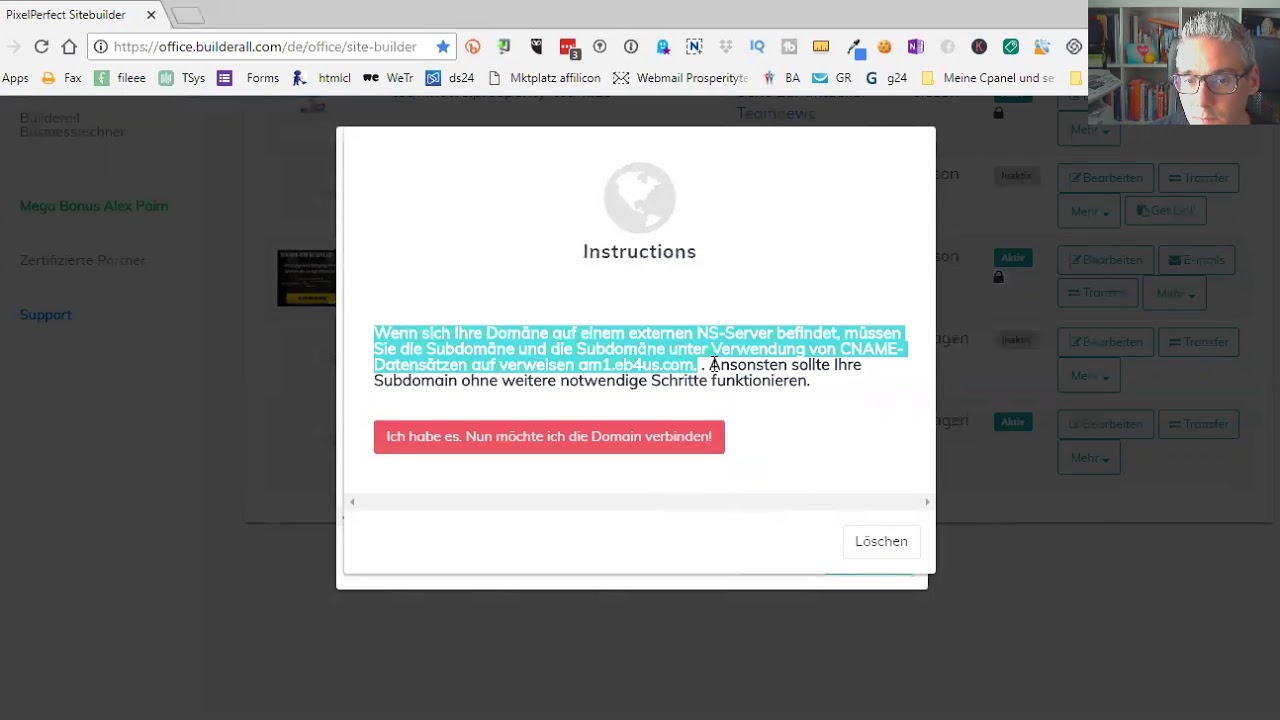
Task: Open the ds24 bookmark
Action: 450,78
